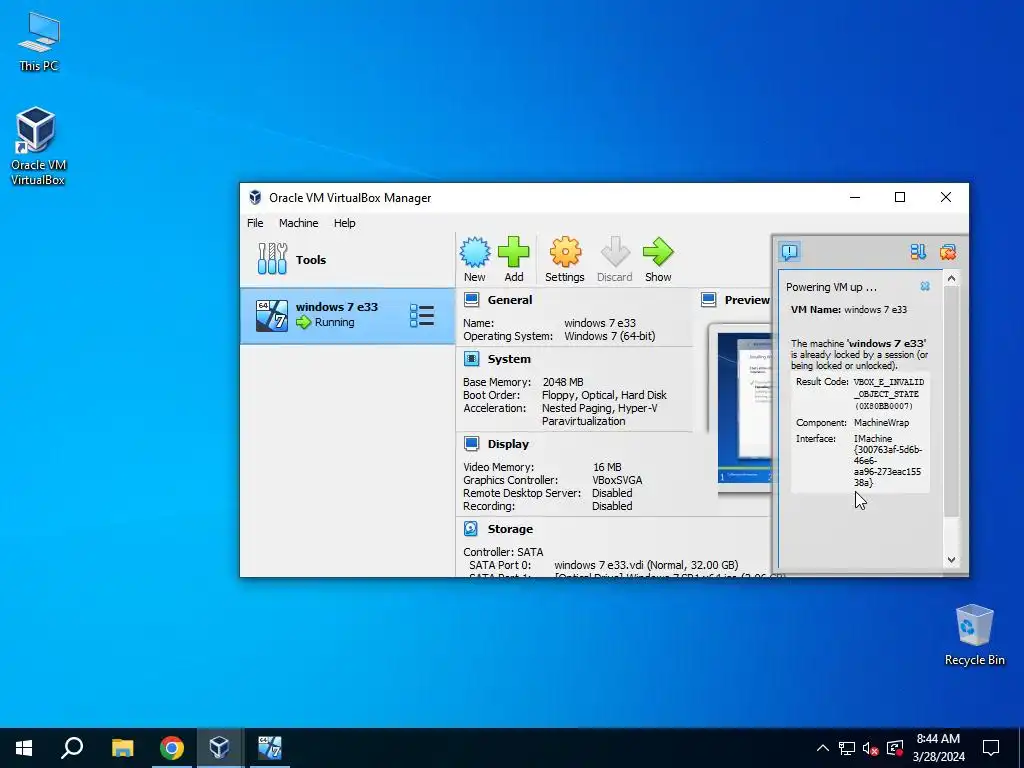This screenshot has height=768, width=1024.
Task: Open the File menu
Action: click(x=255, y=223)
